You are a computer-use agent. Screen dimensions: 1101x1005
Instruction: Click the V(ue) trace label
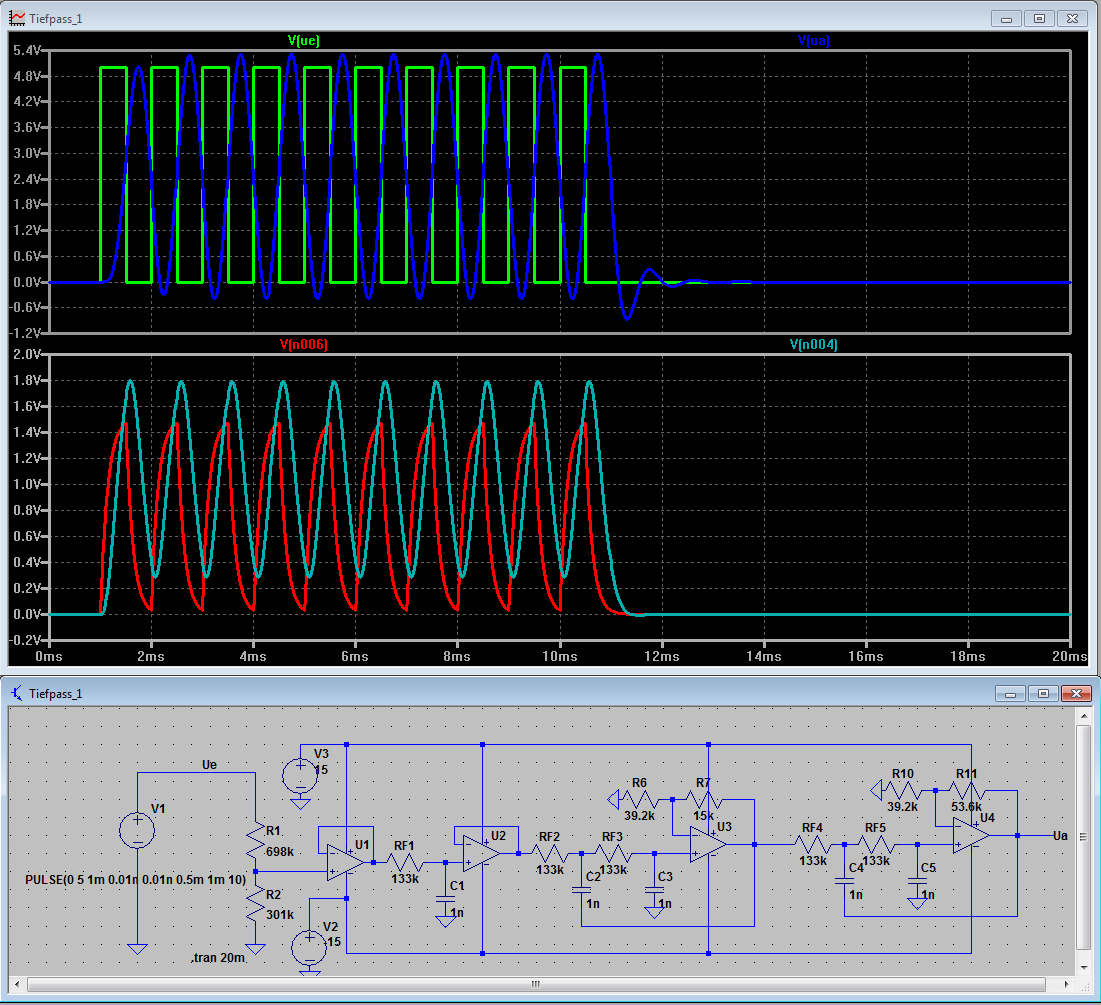(x=304, y=41)
